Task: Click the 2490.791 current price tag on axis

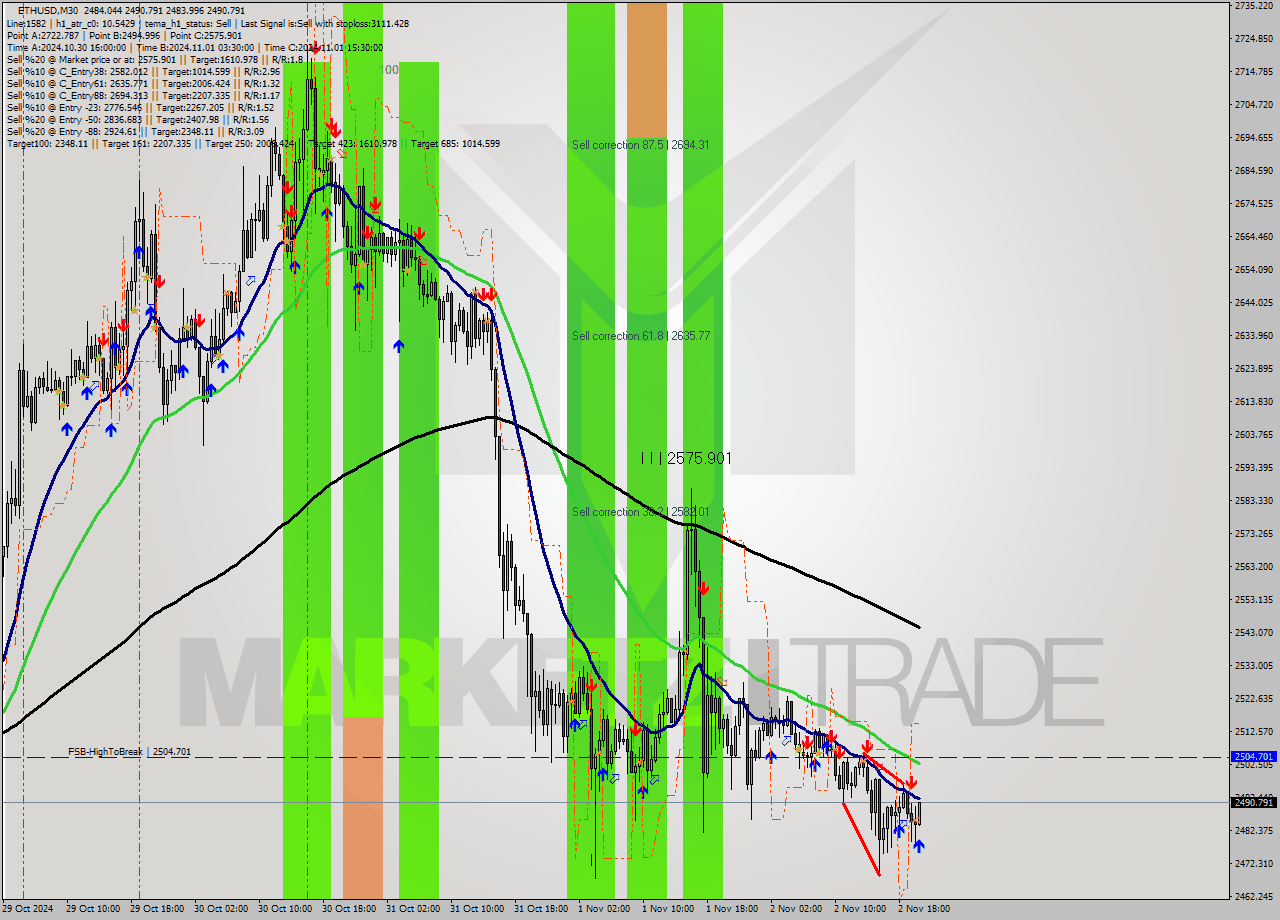Action: (x=1254, y=802)
